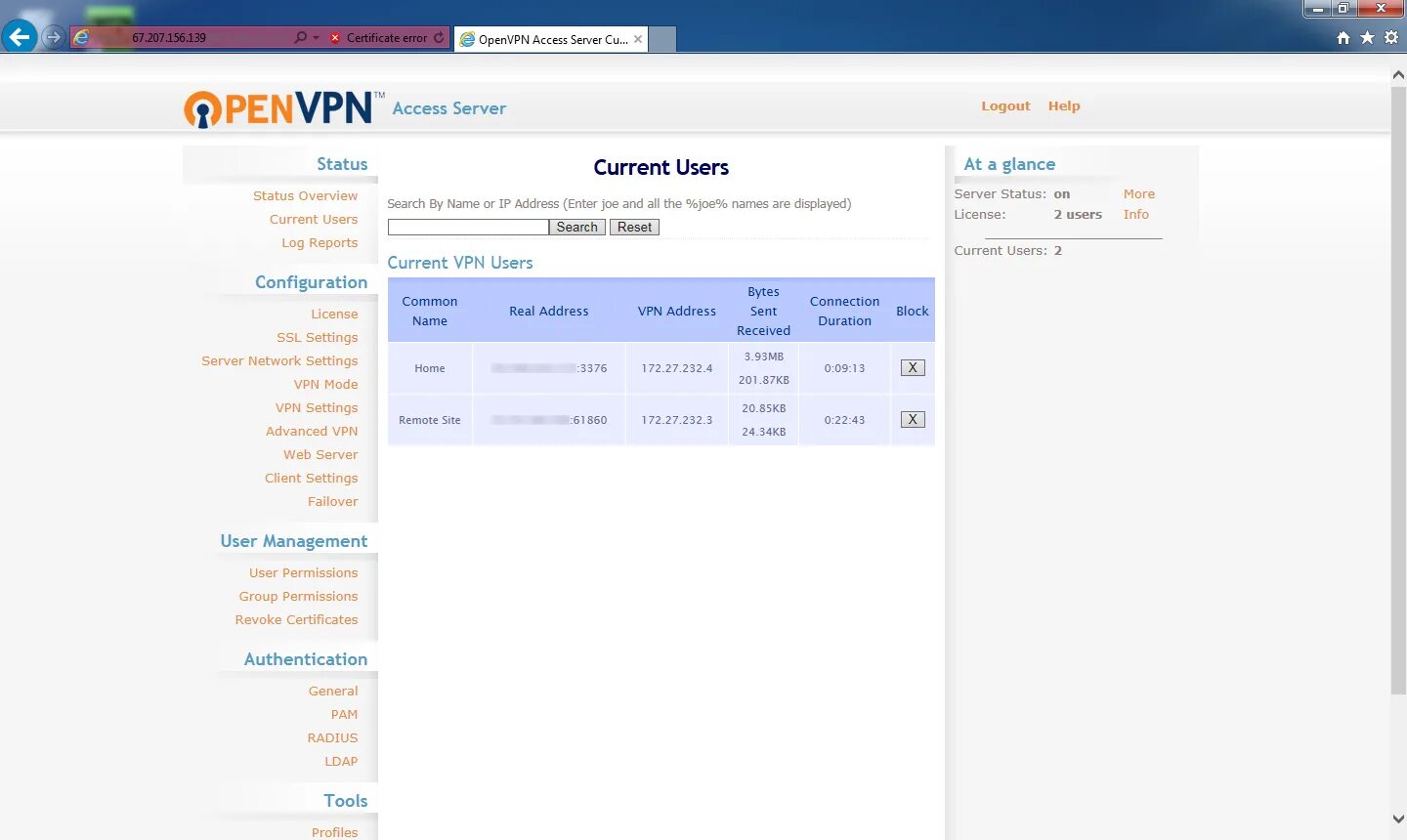The width and height of the screenshot is (1407, 840).
Task: Close the OpenVPN Access Server tab
Action: (x=638, y=39)
